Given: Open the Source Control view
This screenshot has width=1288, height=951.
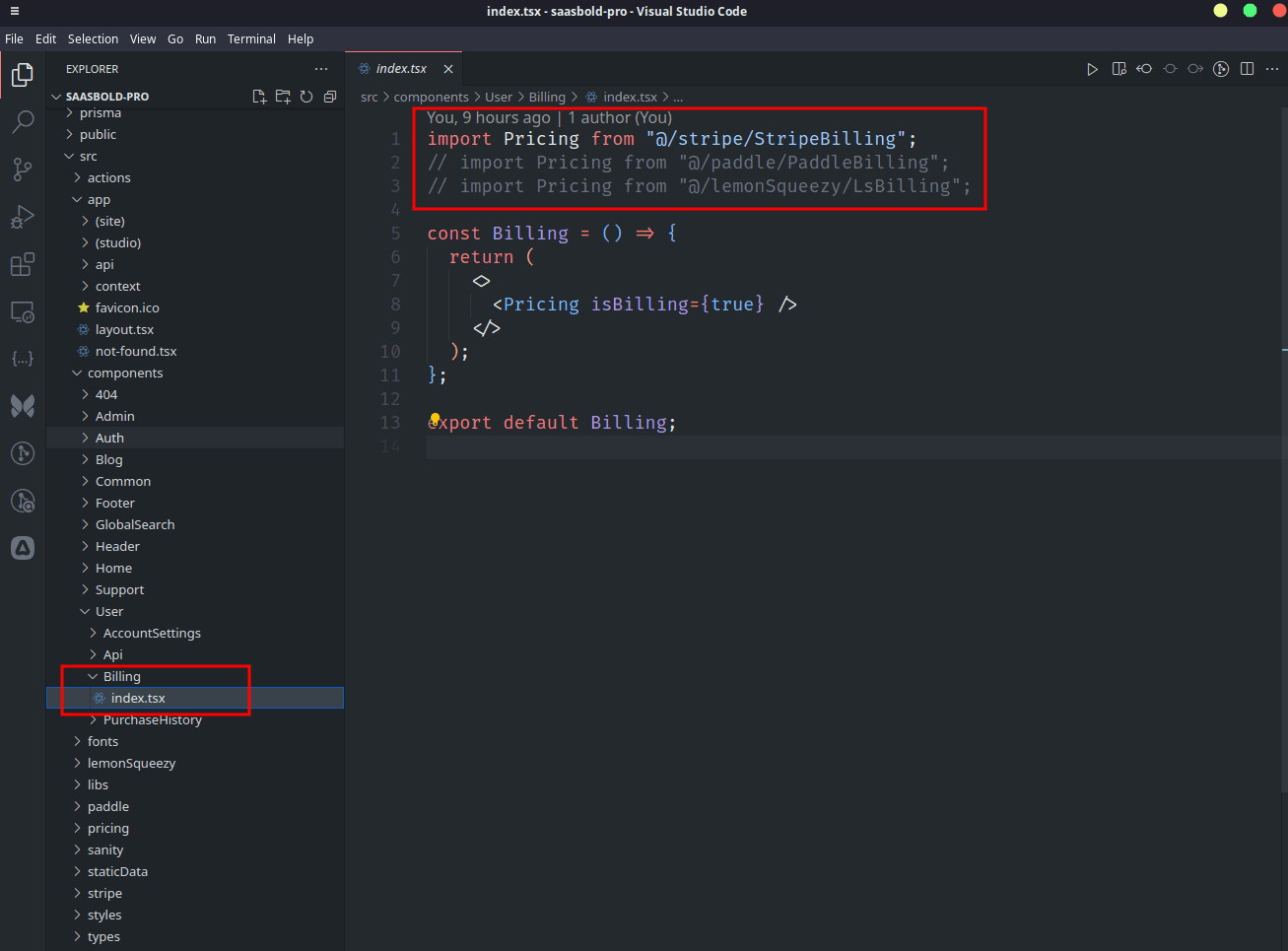Looking at the screenshot, I should pos(22,169).
